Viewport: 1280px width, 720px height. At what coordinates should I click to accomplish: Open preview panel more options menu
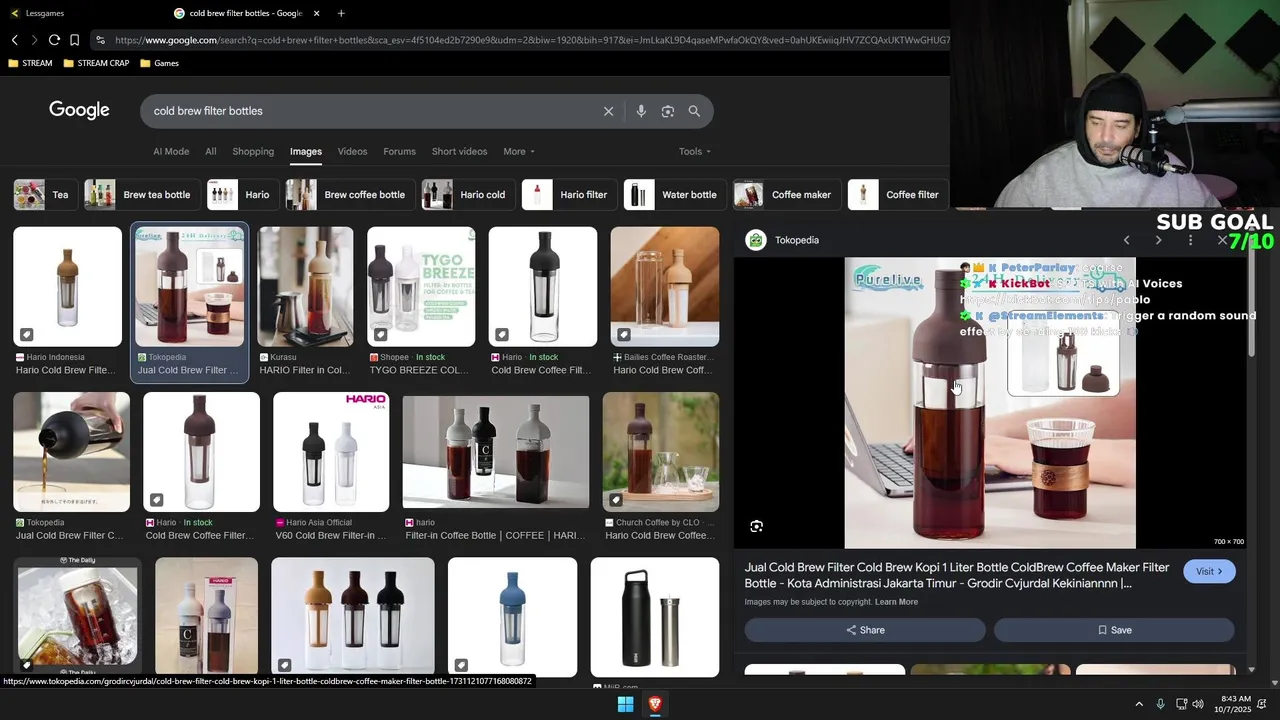(x=1190, y=240)
